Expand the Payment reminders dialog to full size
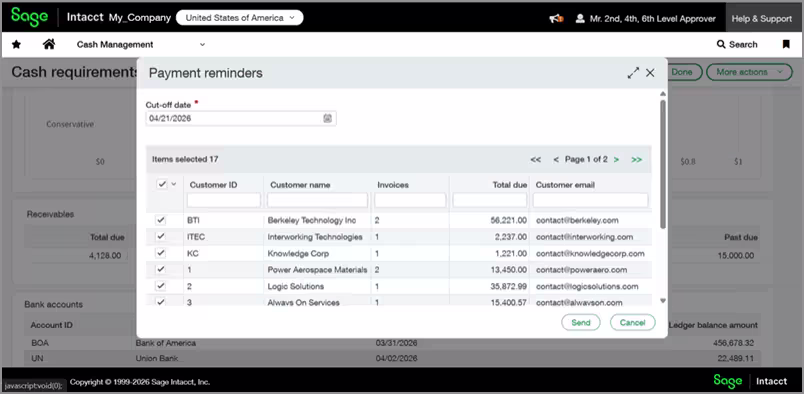 (x=633, y=73)
